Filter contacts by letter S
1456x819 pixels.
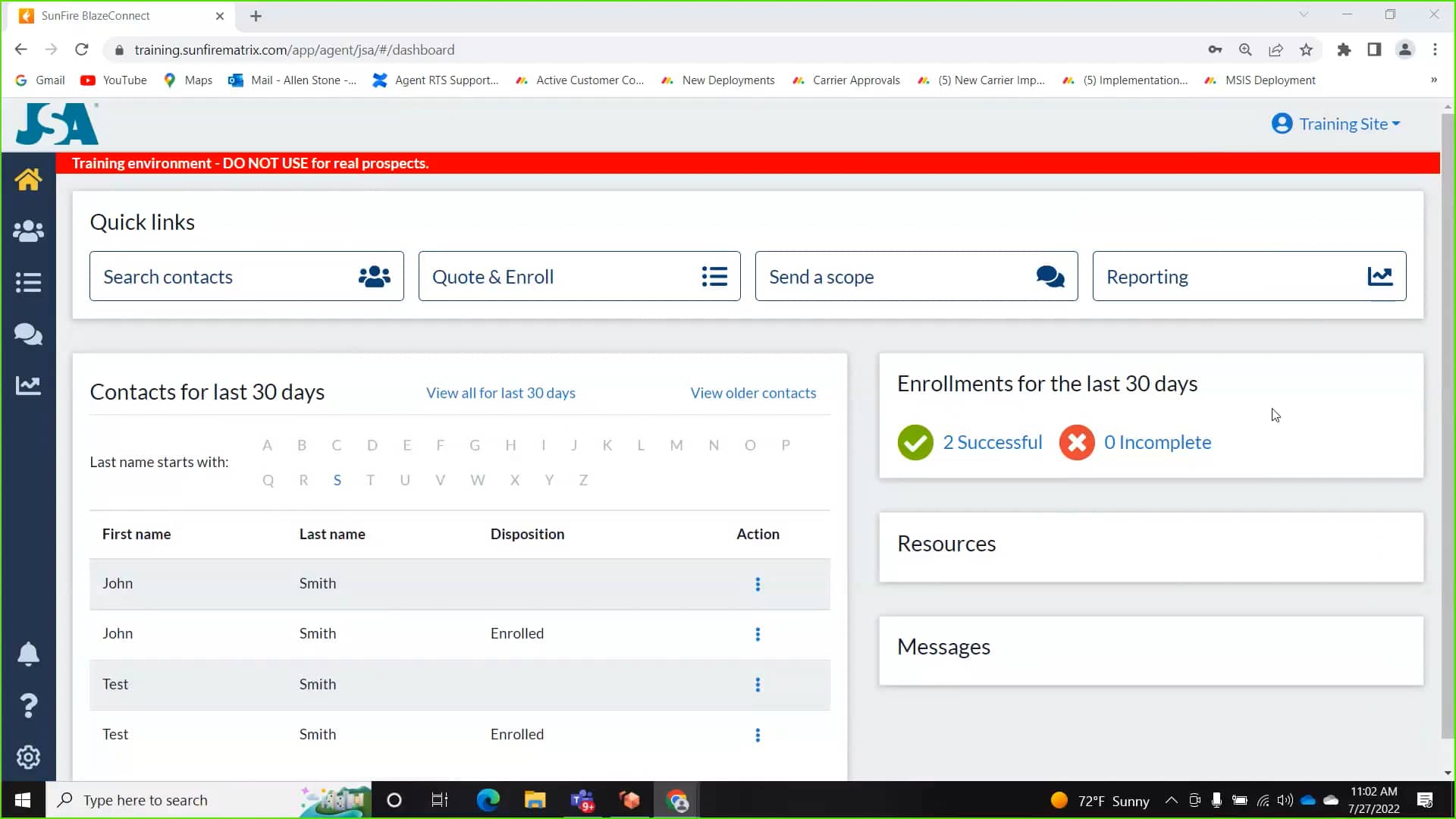[x=337, y=480]
